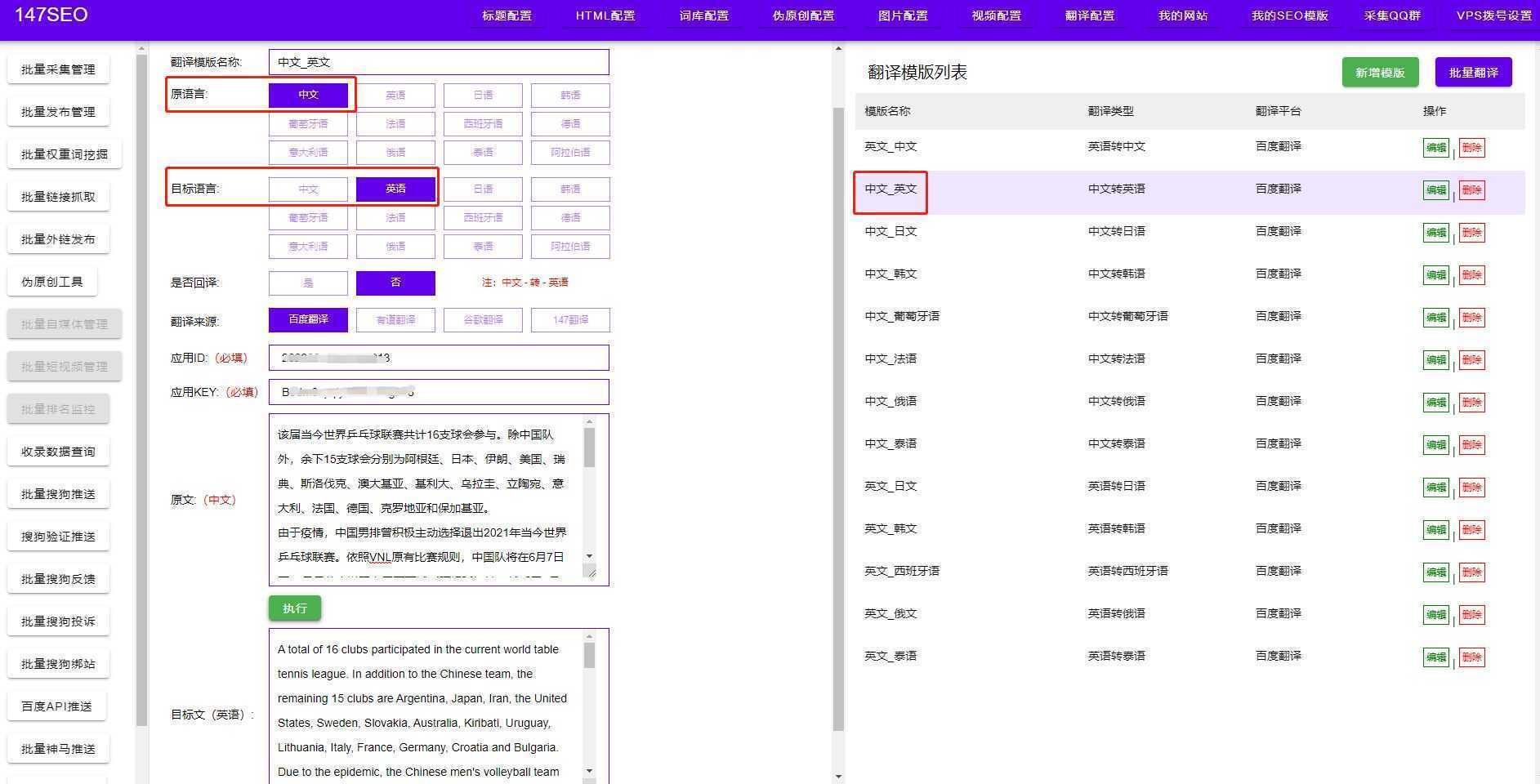Select 日语 as source language (原语言)
Viewport: 1540px width, 784px height.
(483, 96)
